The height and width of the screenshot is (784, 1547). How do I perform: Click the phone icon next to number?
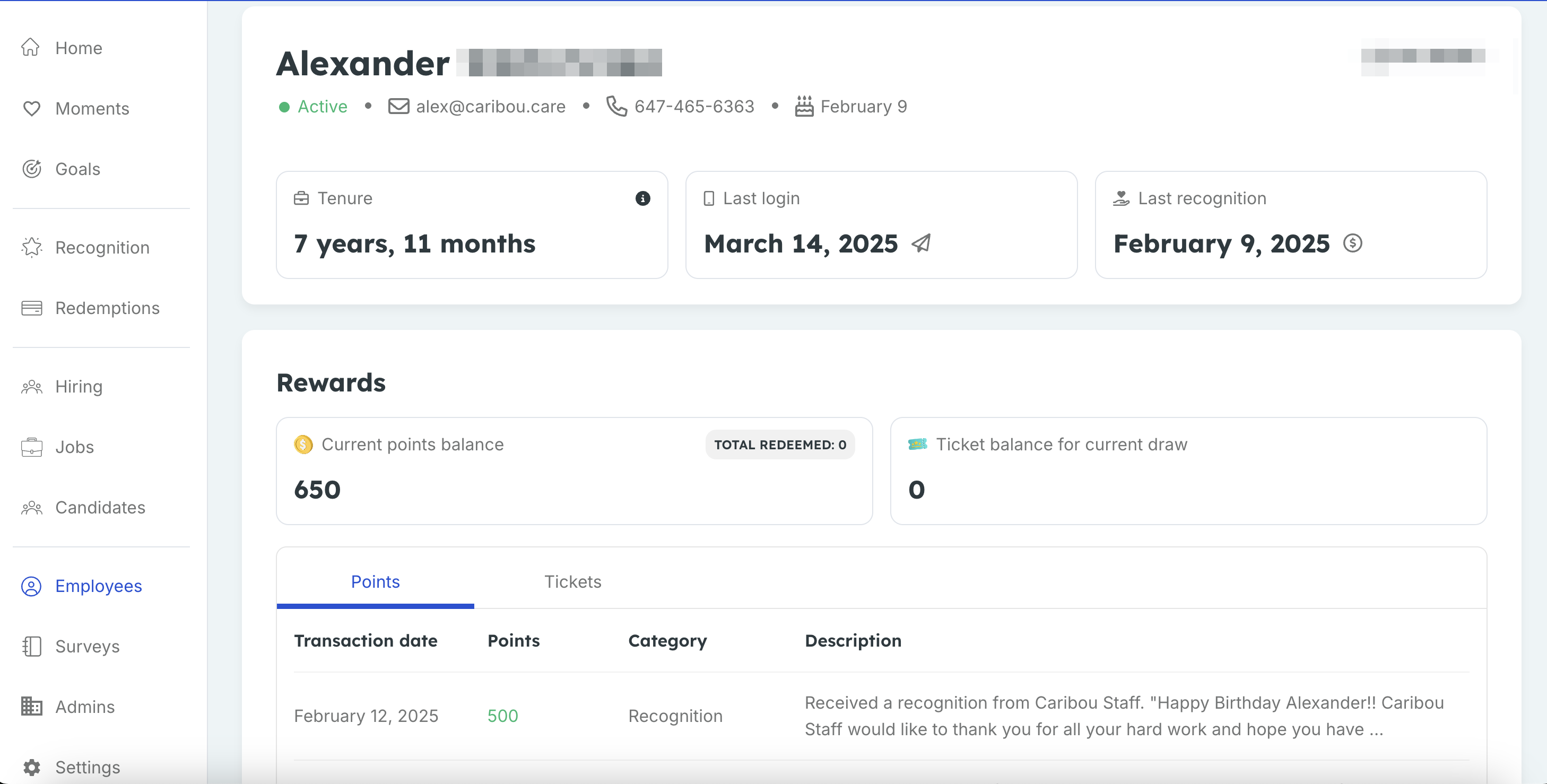616,106
